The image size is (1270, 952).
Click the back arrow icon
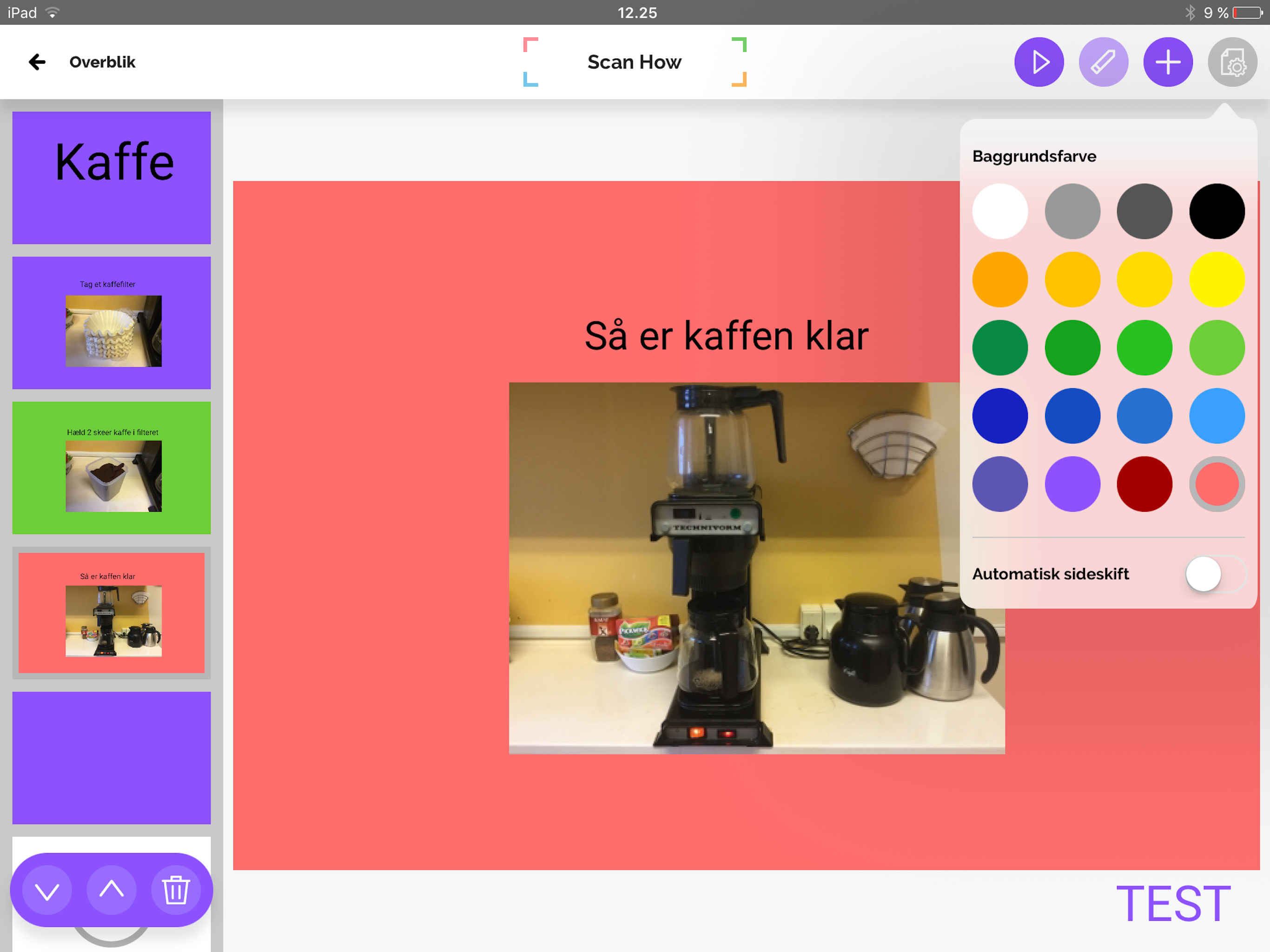click(x=37, y=62)
